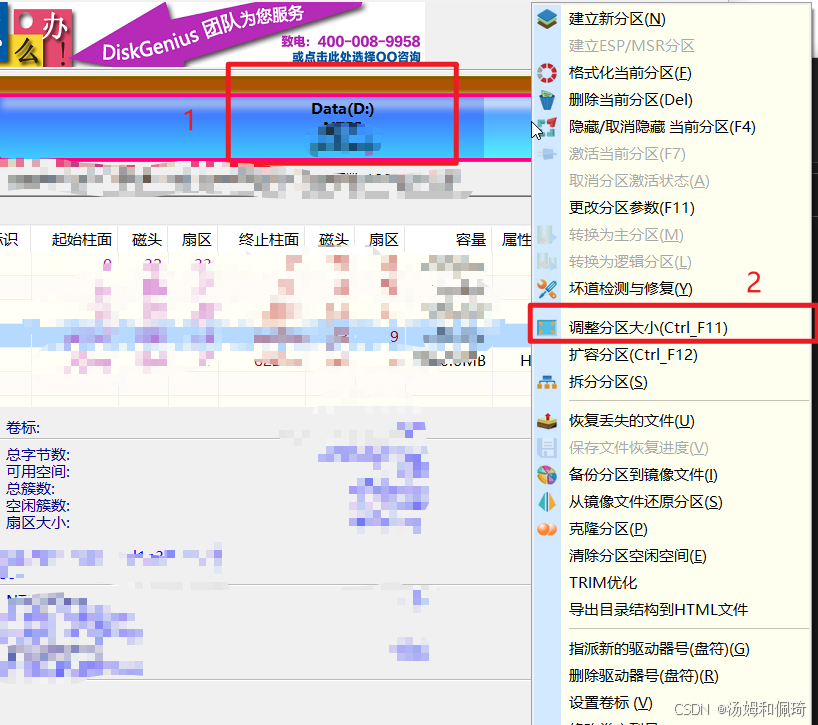Click the QQ consultation link in banner

point(356,56)
